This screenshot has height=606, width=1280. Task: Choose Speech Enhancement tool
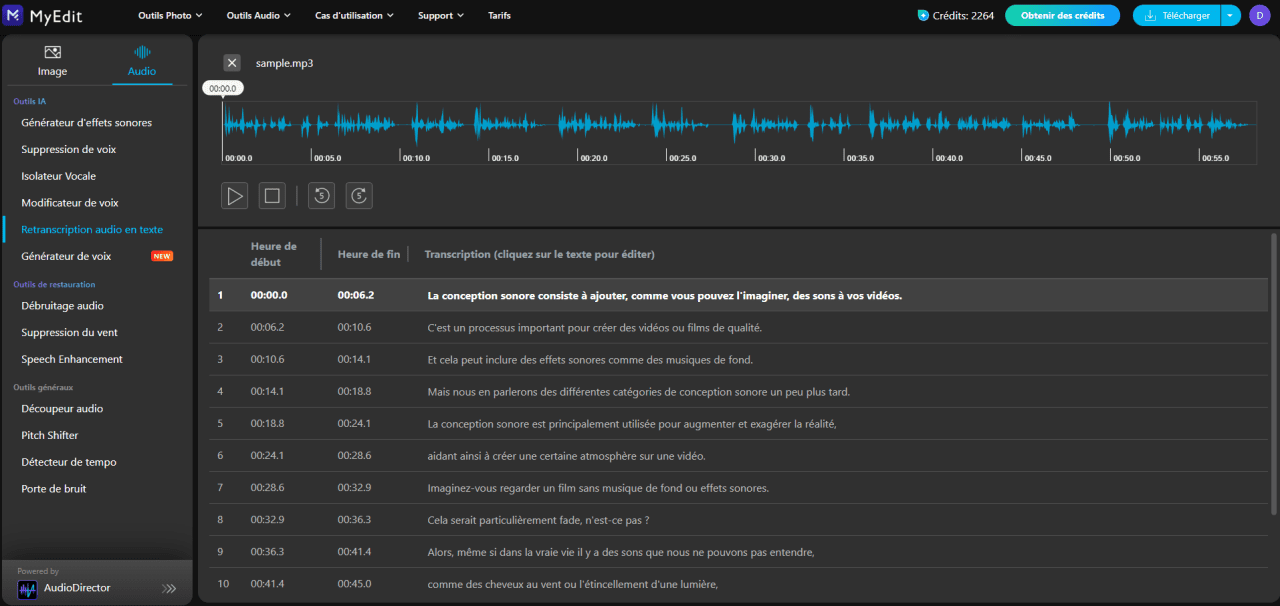[x=72, y=359]
